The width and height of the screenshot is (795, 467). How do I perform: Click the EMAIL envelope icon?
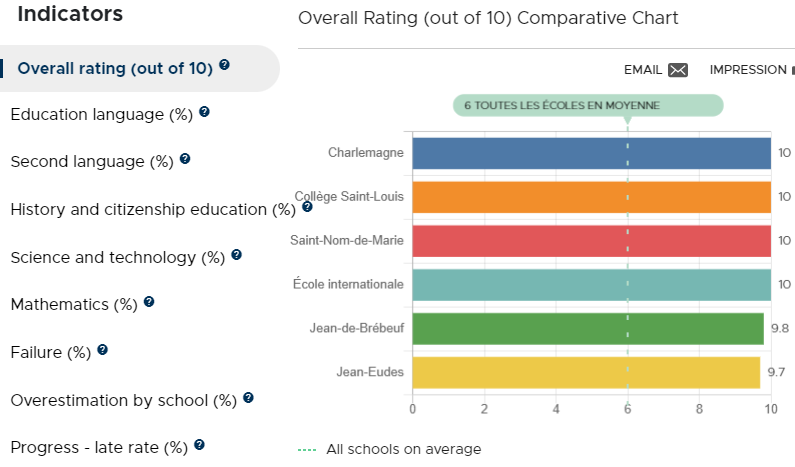tap(678, 70)
